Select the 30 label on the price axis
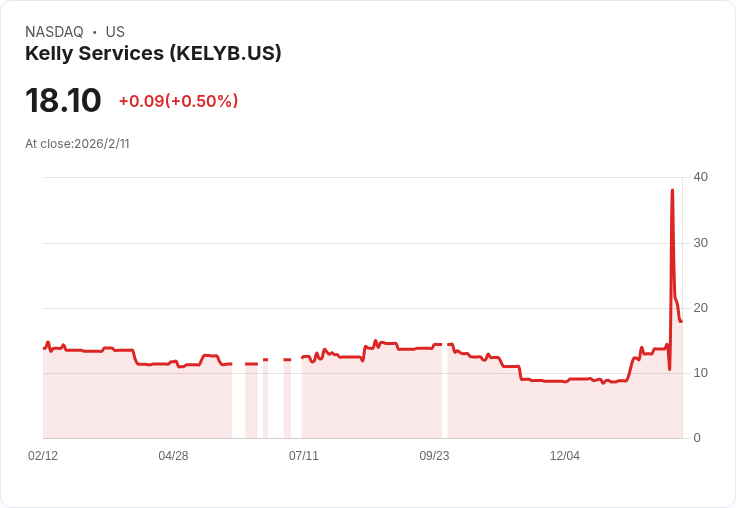736x508 pixels. [x=700, y=243]
